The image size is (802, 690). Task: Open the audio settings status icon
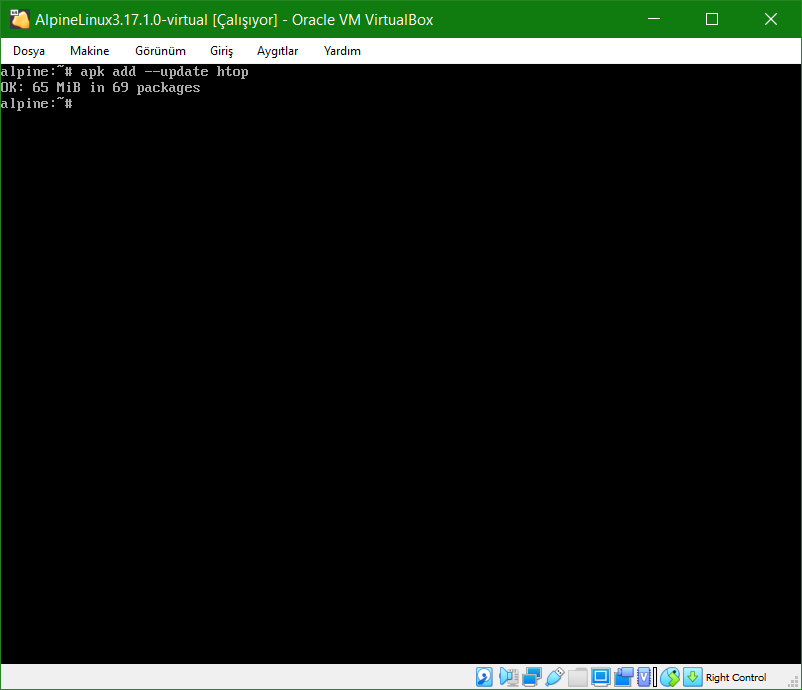[x=508, y=677]
